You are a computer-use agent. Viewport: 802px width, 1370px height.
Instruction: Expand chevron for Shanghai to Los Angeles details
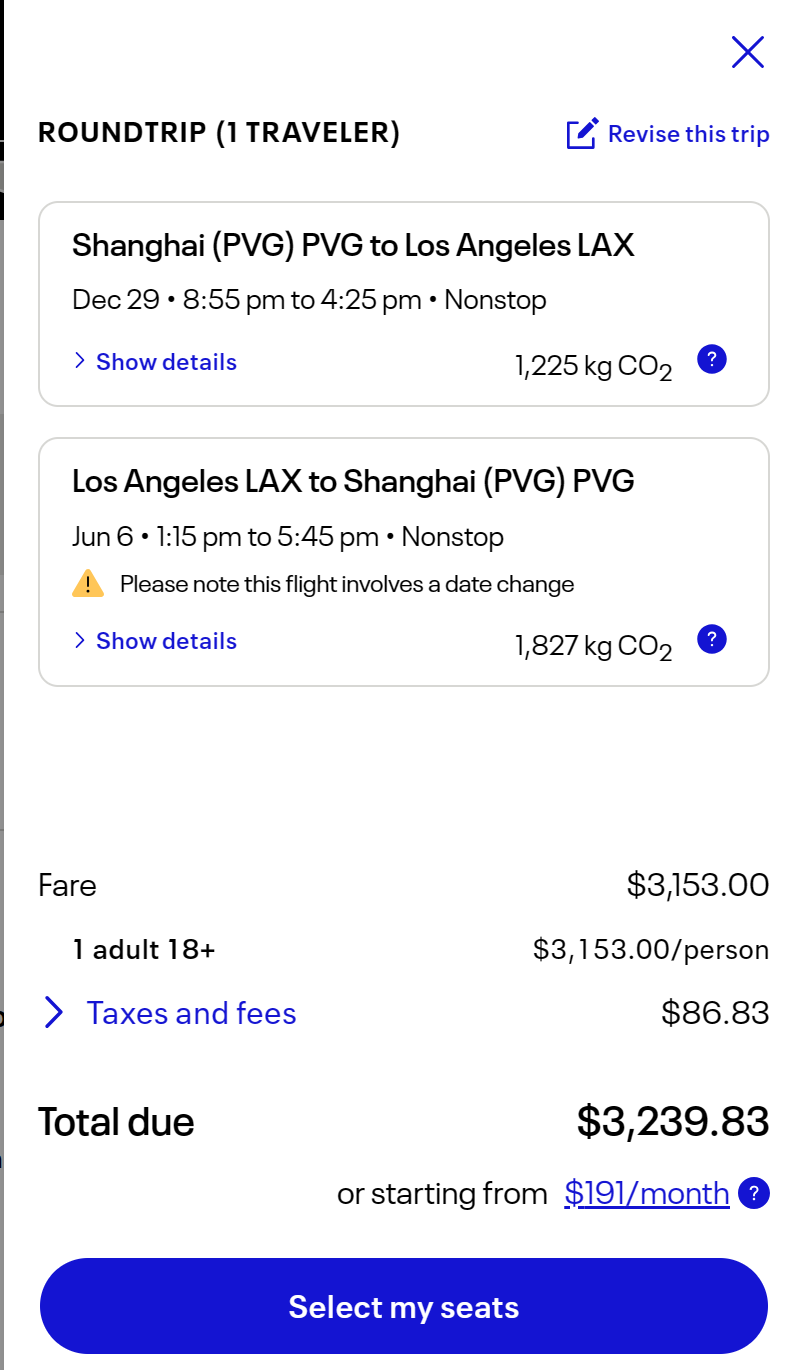click(80, 362)
